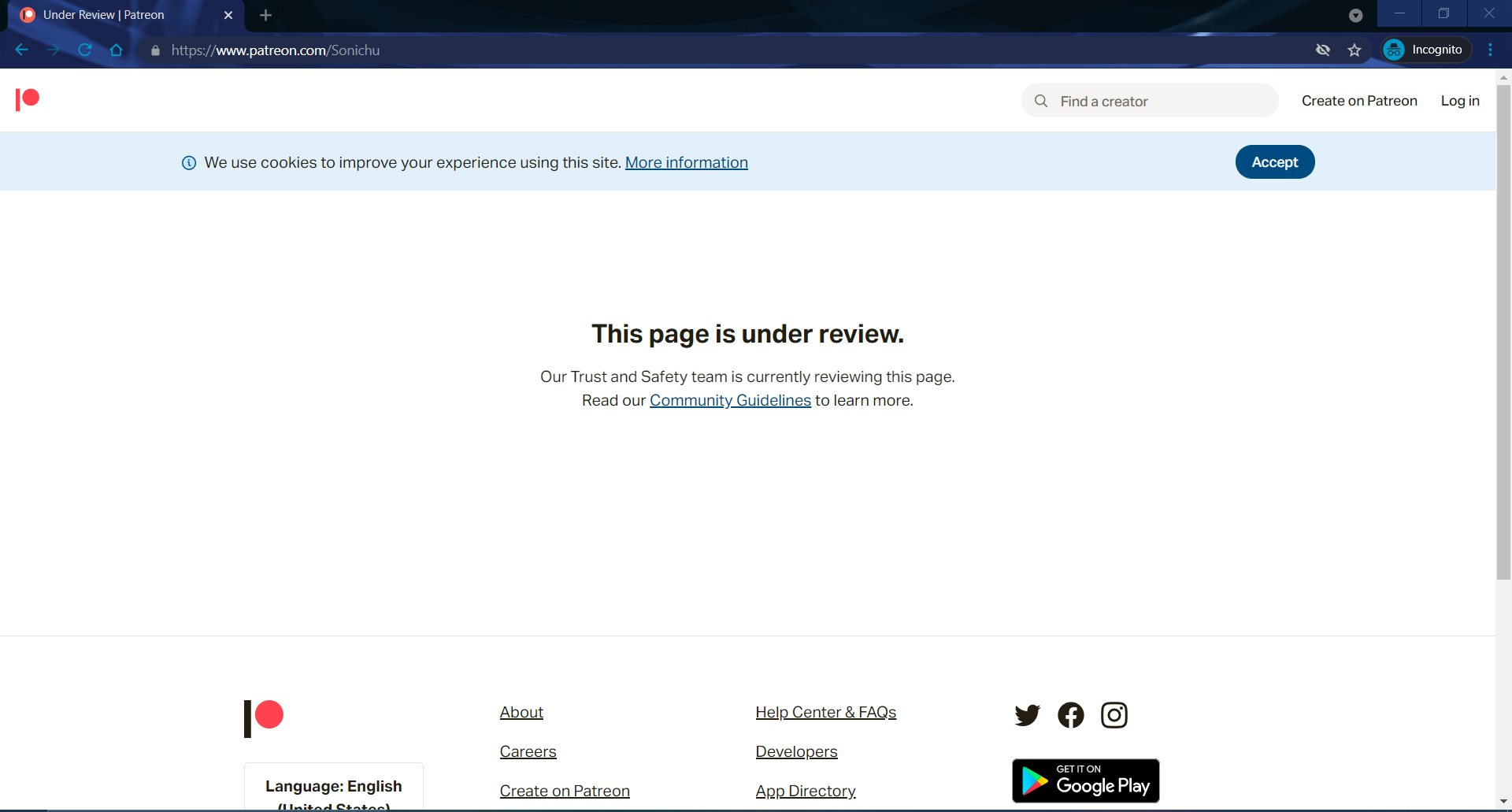
Task: Click footer Create on Patreon link
Action: (x=565, y=791)
